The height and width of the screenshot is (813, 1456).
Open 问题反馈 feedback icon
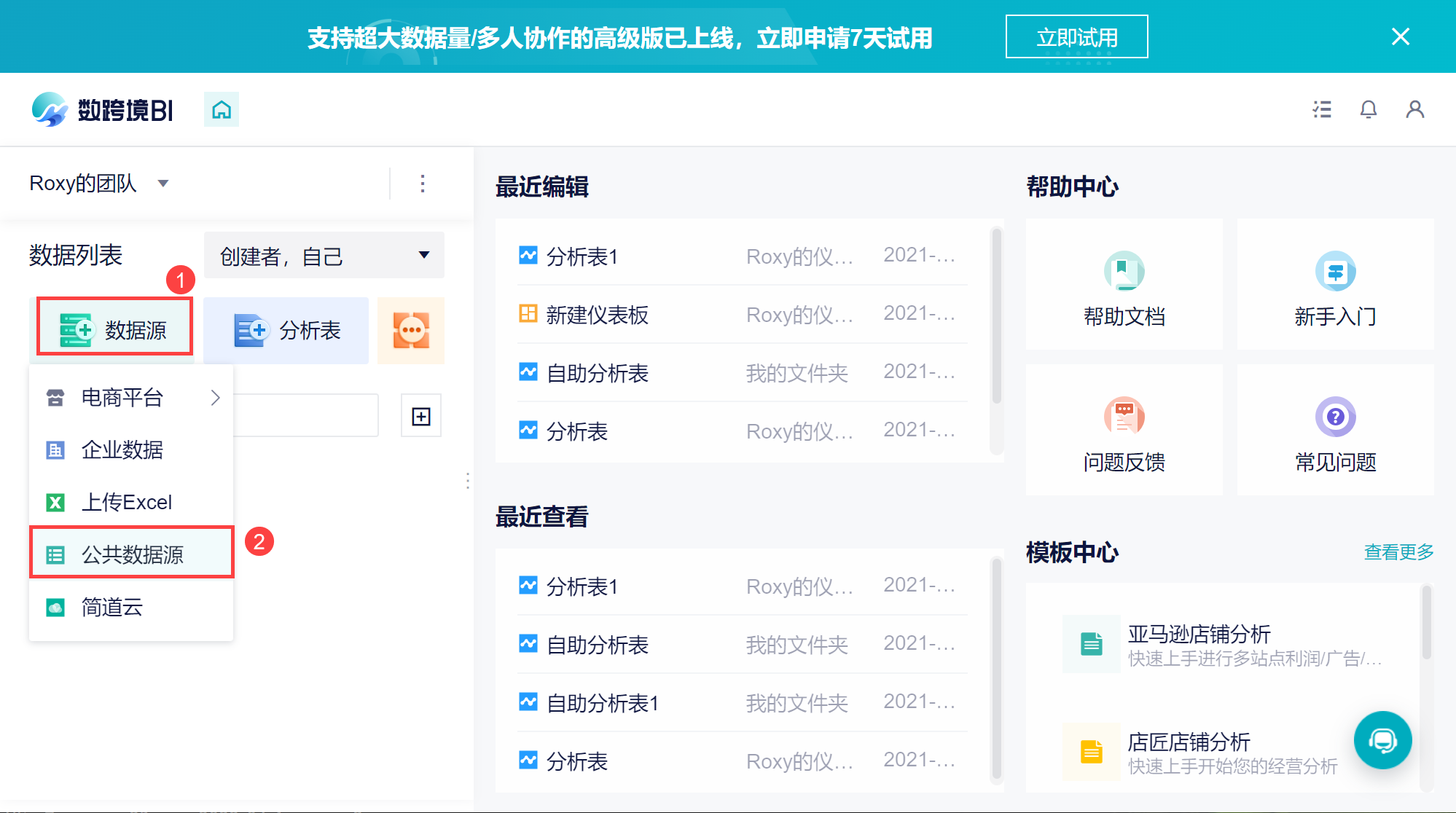(x=1124, y=417)
